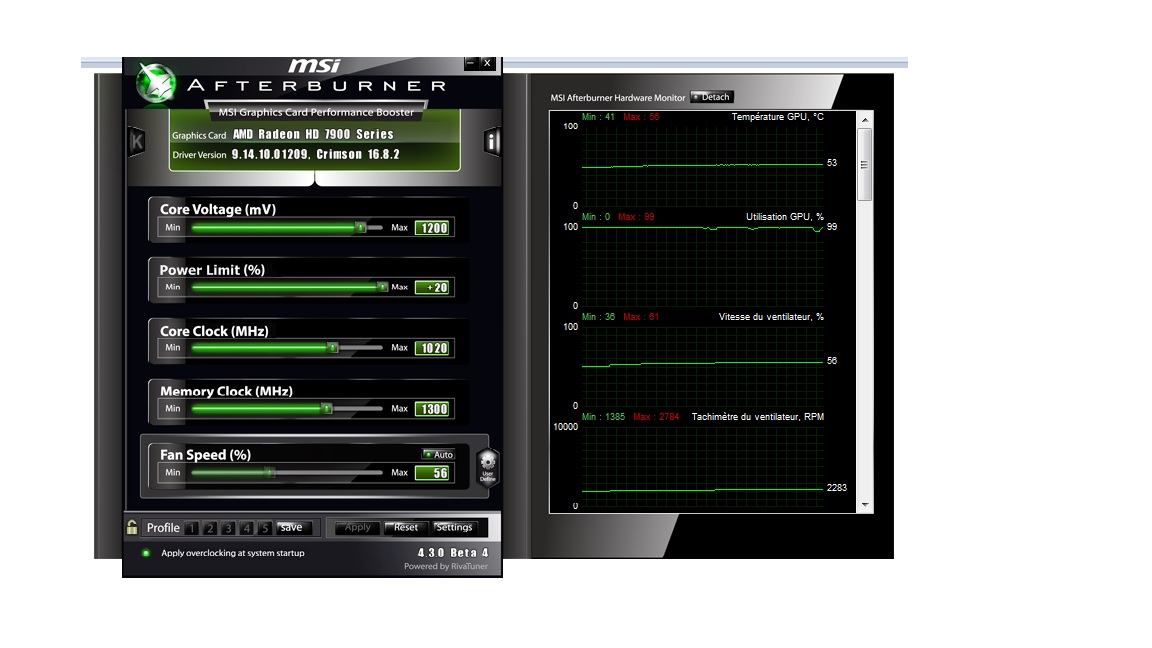
Task: Select profile slot 5
Action: coord(265,528)
